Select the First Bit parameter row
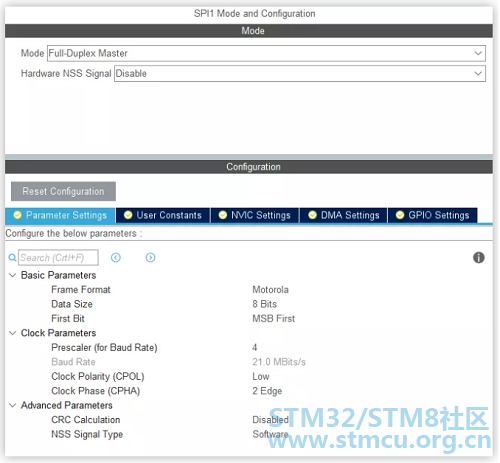 [248, 319]
